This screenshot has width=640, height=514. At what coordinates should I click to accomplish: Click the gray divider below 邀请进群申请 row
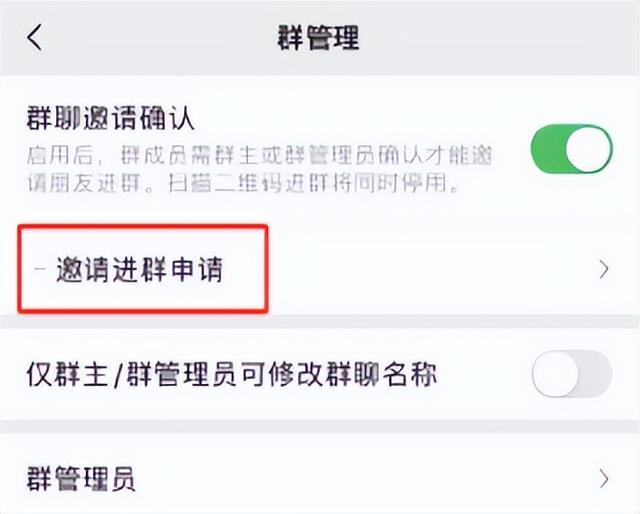click(x=320, y=322)
